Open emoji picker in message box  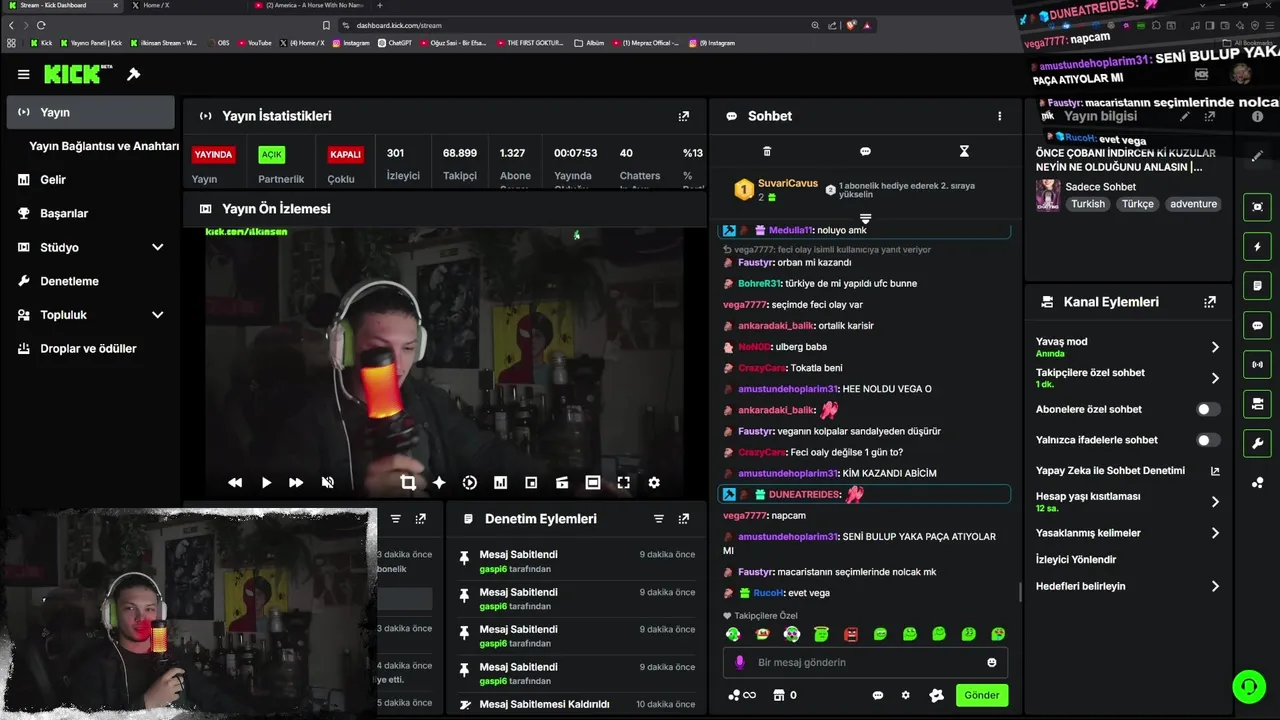(992, 662)
